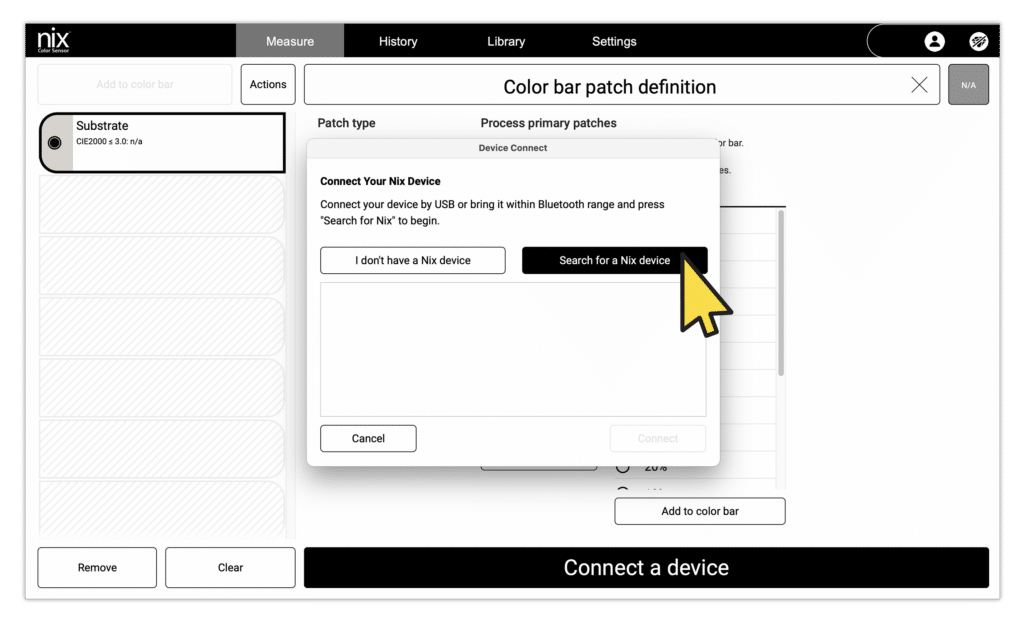
Task: Select the Measure tab
Action: click(290, 41)
